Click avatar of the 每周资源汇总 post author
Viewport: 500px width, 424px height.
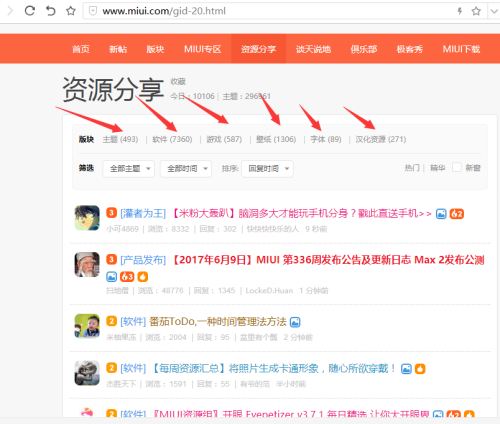click(x=87, y=373)
